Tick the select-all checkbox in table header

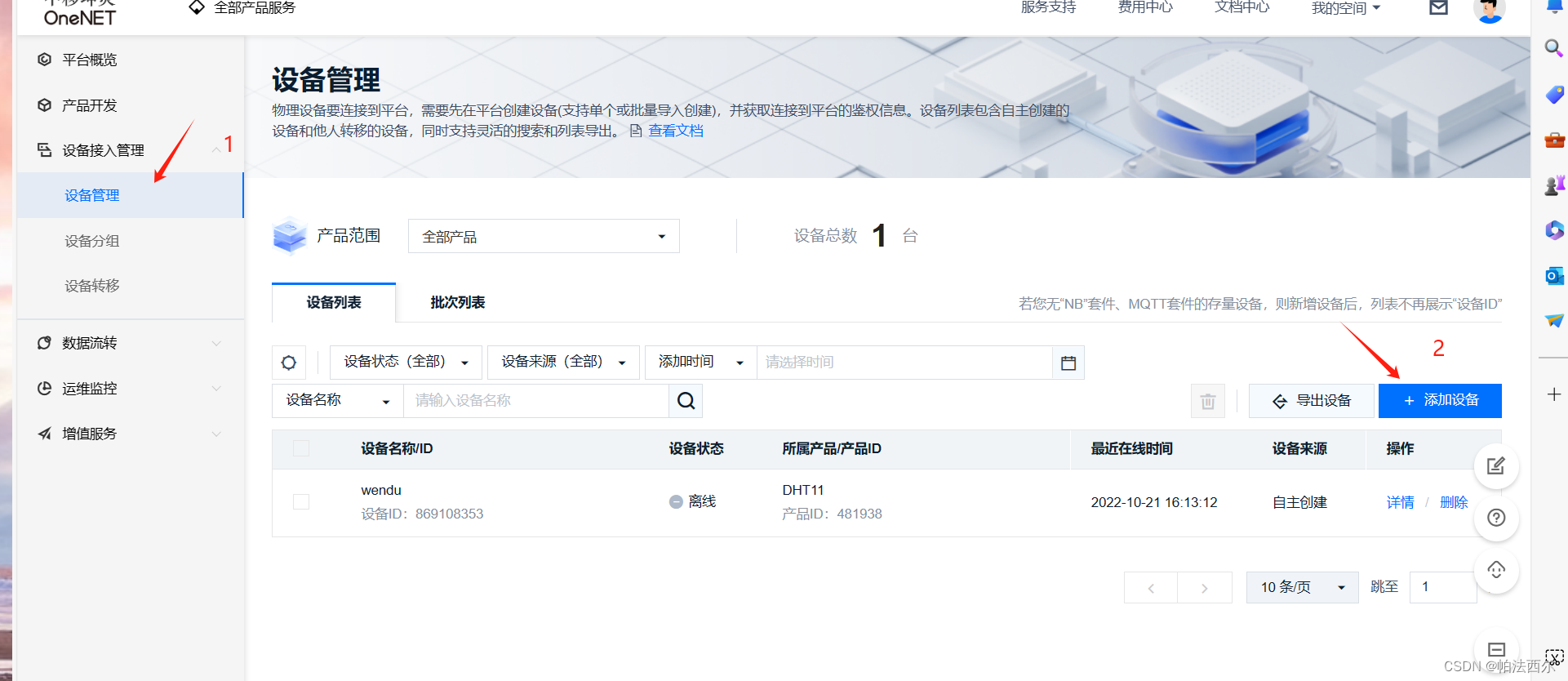(301, 448)
